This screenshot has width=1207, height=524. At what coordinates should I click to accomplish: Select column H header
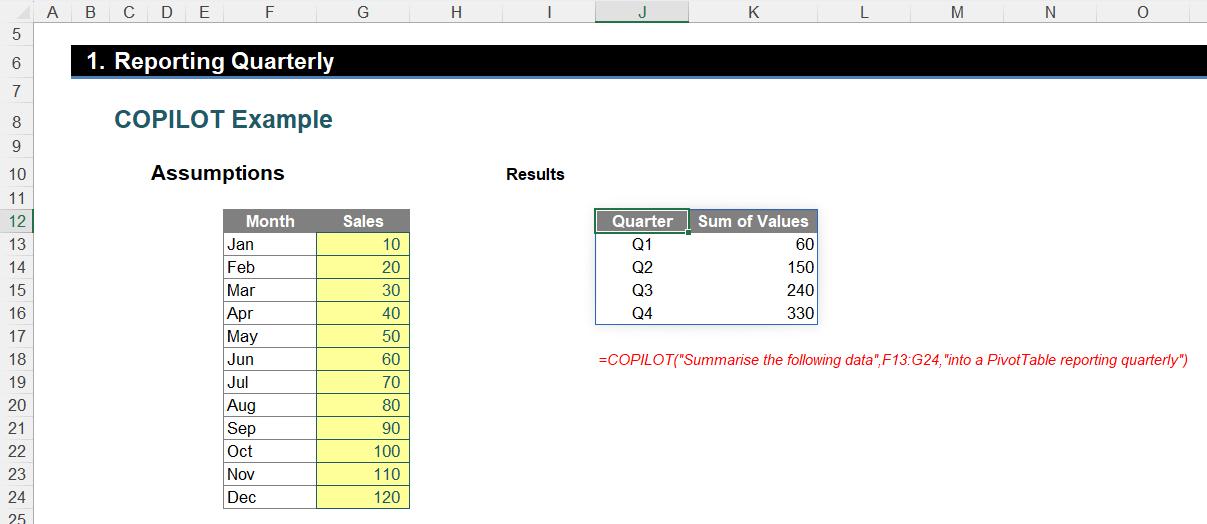(x=456, y=12)
